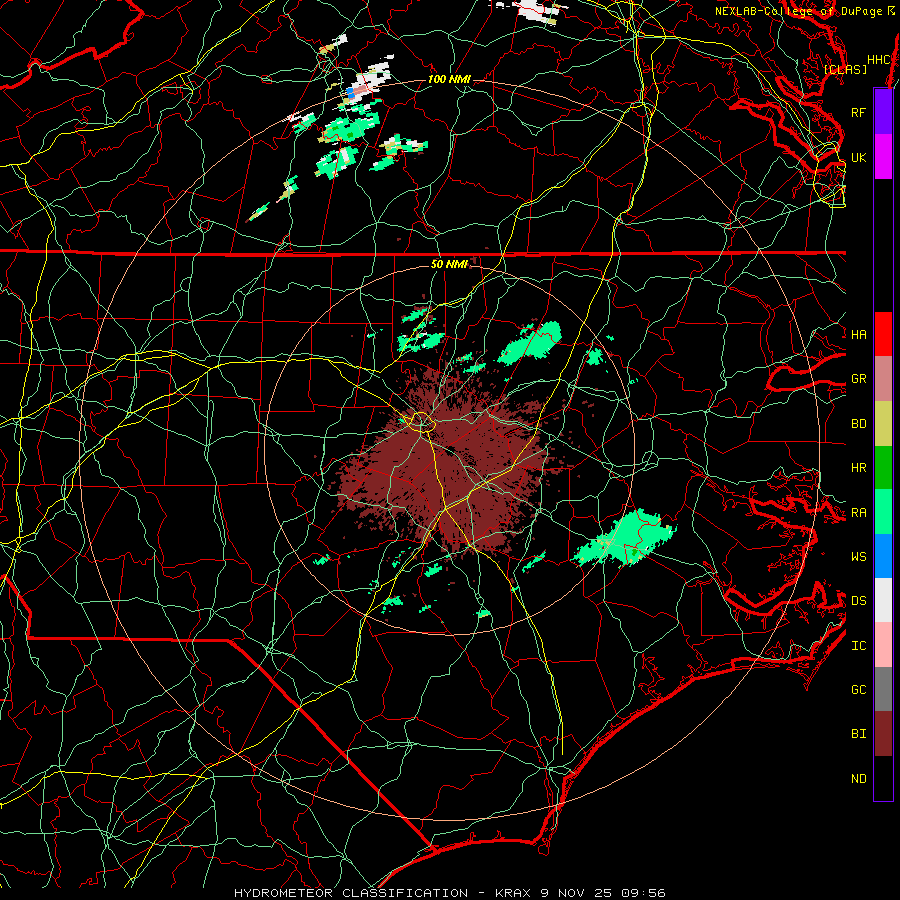This screenshot has height=900, width=900.
Task: Click the 'HA' legend label
Action: click(858, 334)
